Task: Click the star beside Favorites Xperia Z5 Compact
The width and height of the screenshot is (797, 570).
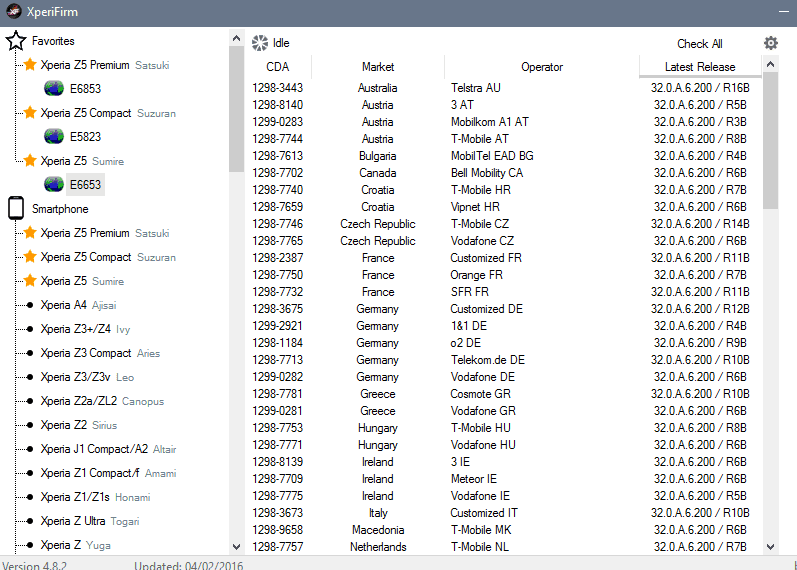Action: point(30,112)
